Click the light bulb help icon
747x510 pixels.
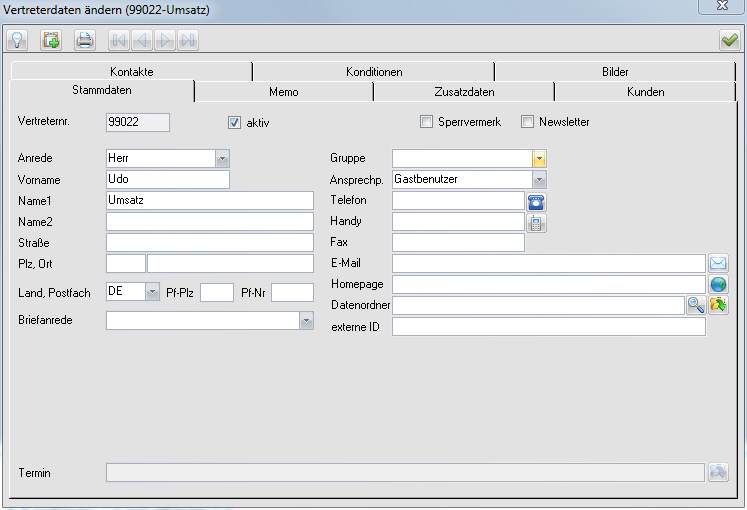(x=17, y=40)
